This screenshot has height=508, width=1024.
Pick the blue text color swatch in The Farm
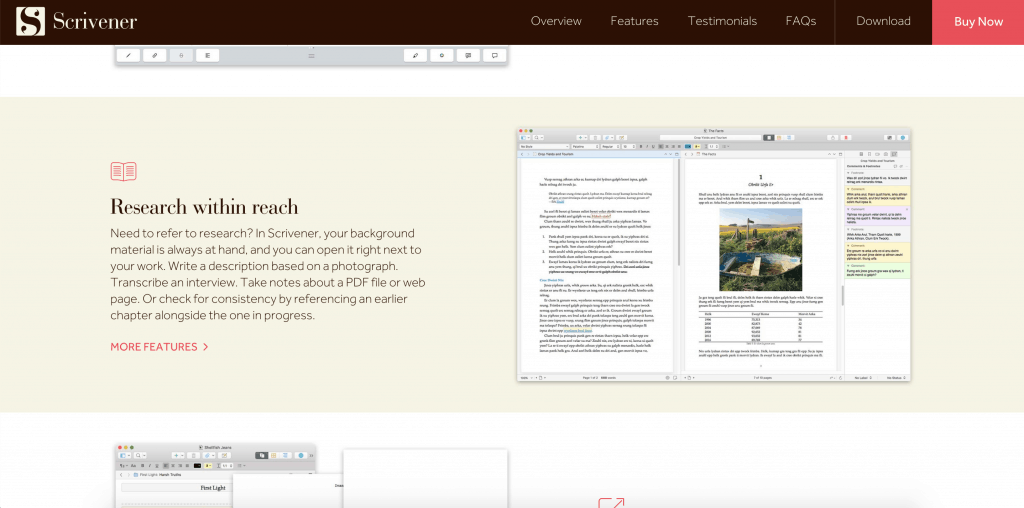pos(688,146)
